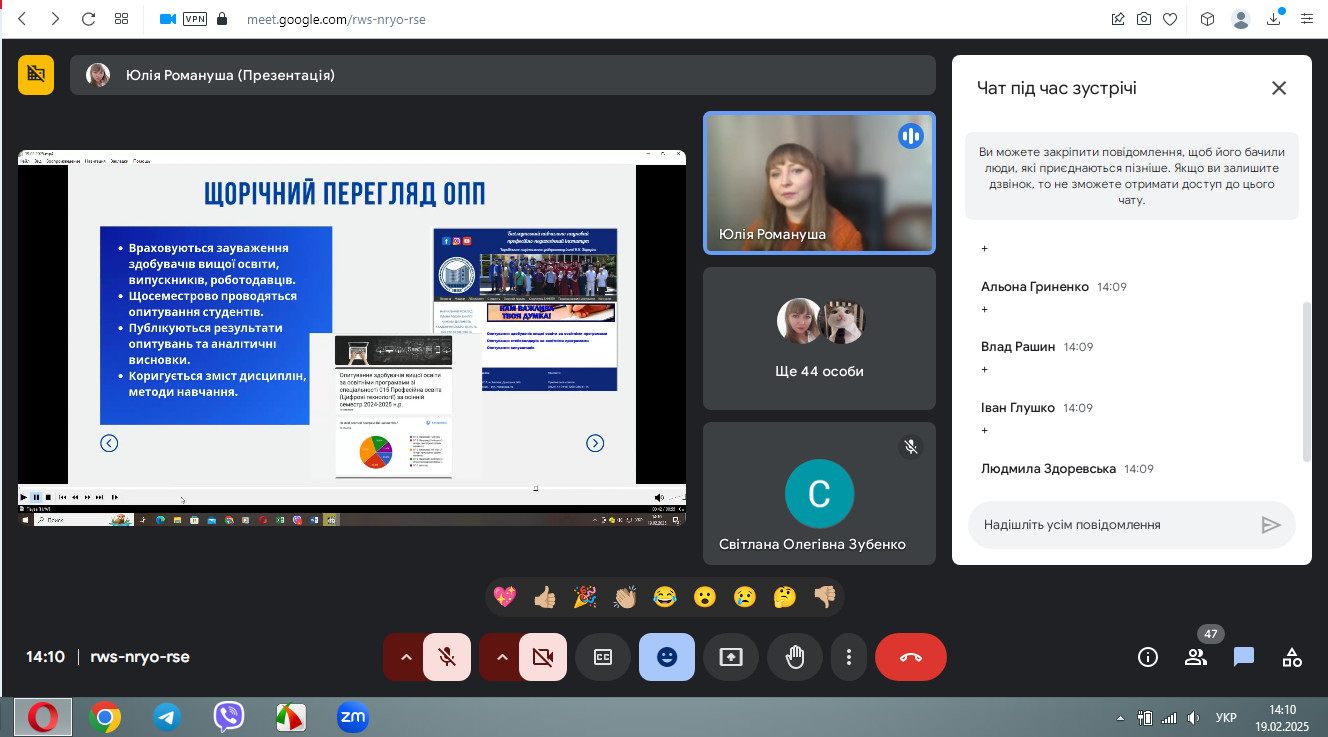1328x737 pixels.
Task: Send party popper emoji reaction
Action: click(585, 597)
